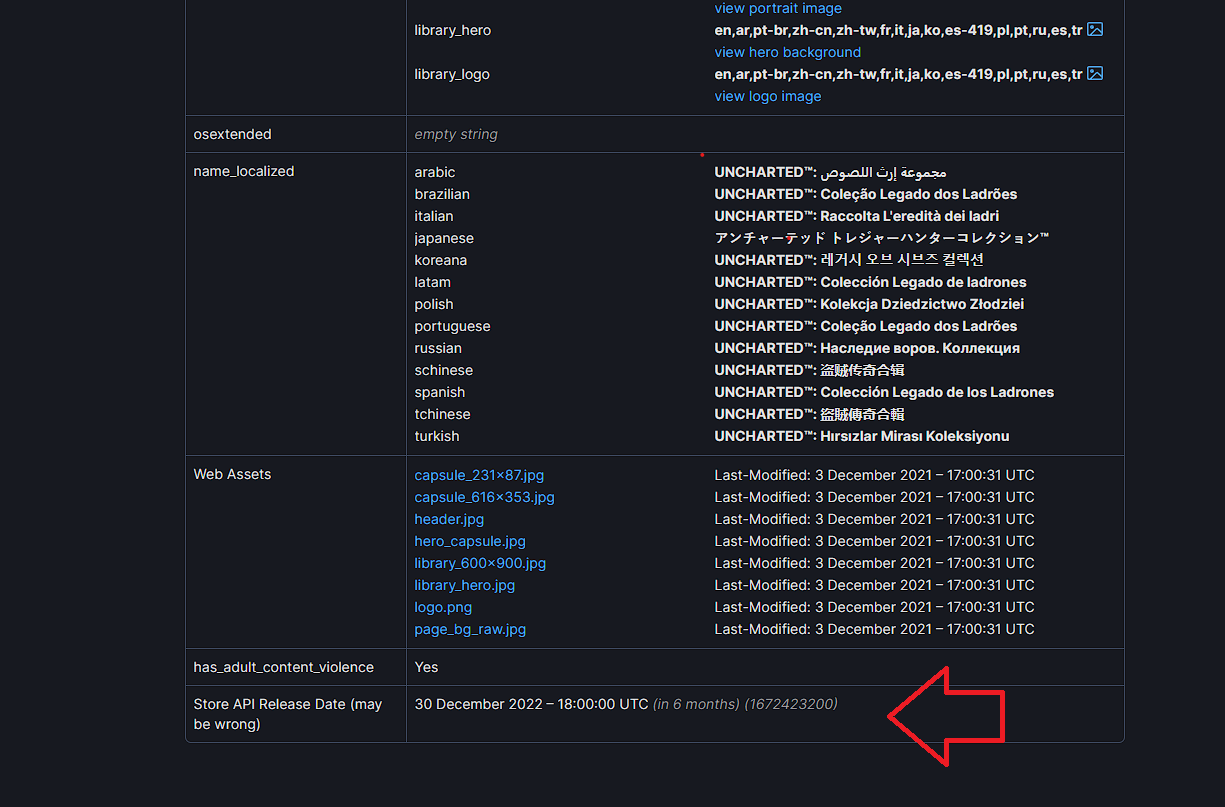Select the latam title 'Colección Legado de ladrones'

point(923,282)
